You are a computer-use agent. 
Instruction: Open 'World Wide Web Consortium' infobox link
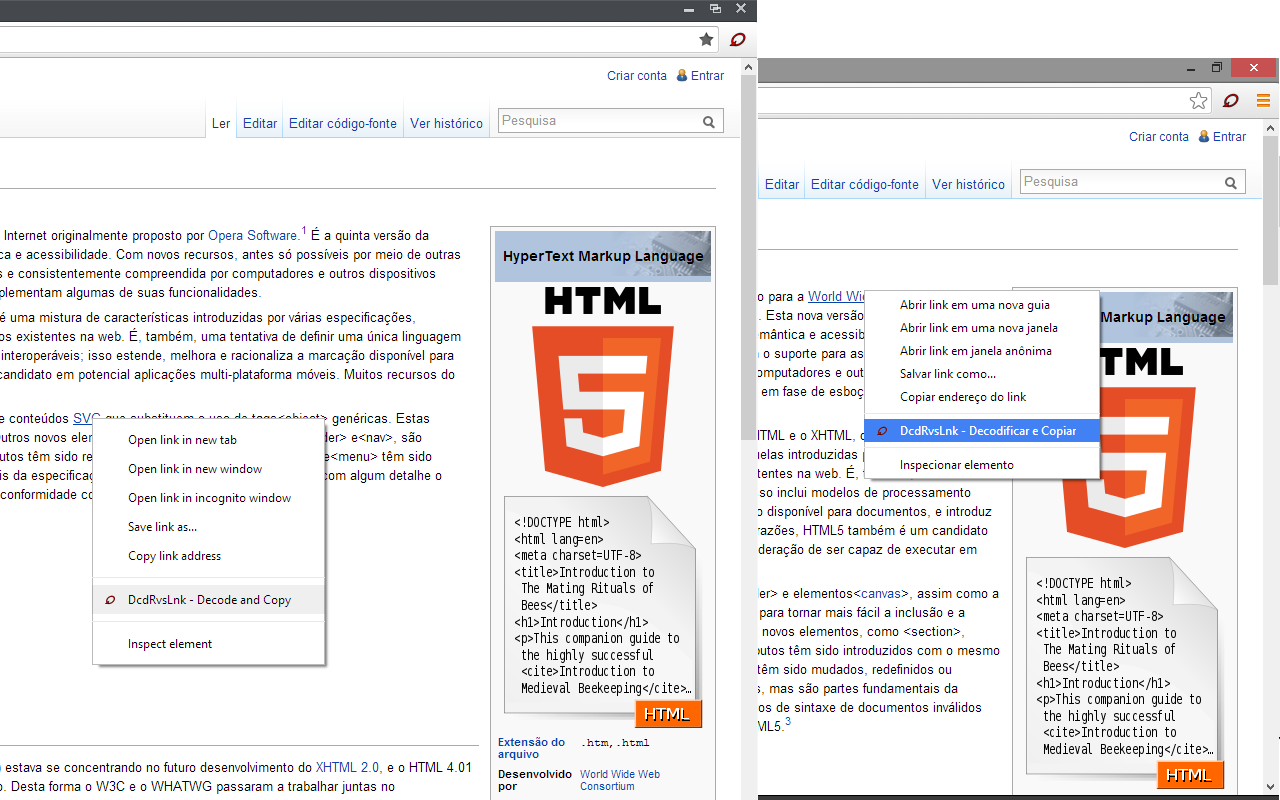[620, 780]
